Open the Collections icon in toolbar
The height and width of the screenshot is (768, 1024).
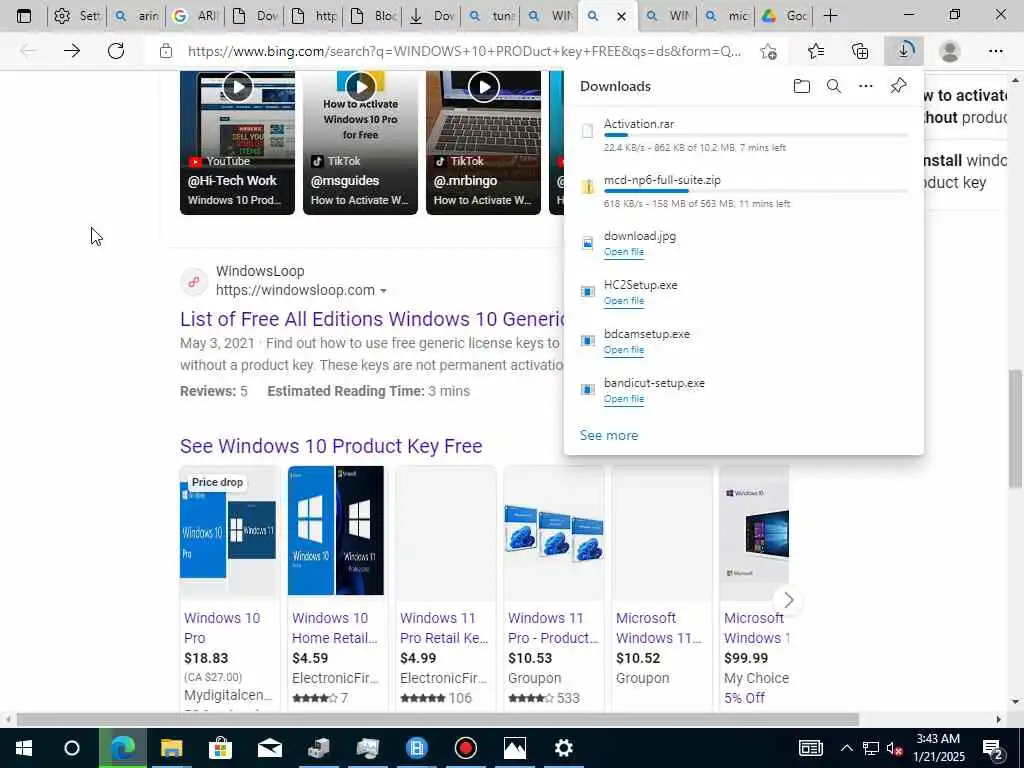[x=860, y=51]
